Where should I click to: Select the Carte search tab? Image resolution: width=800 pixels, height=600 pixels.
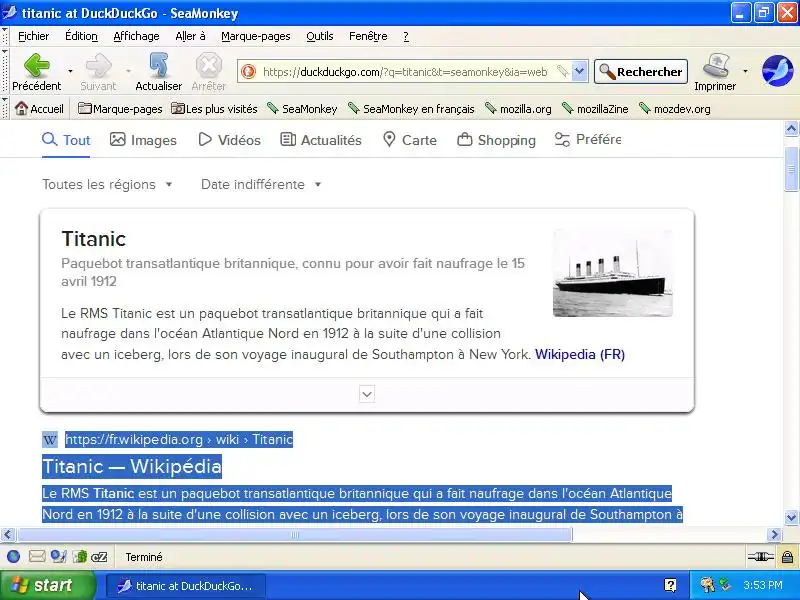coord(410,140)
